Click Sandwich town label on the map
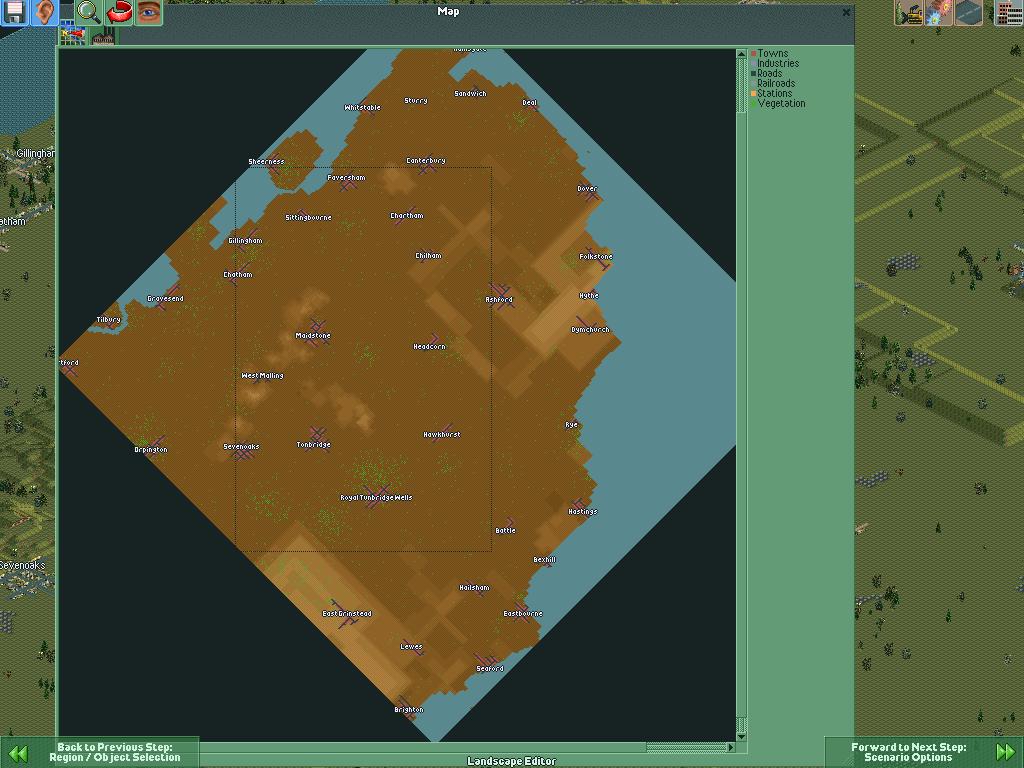 point(470,94)
